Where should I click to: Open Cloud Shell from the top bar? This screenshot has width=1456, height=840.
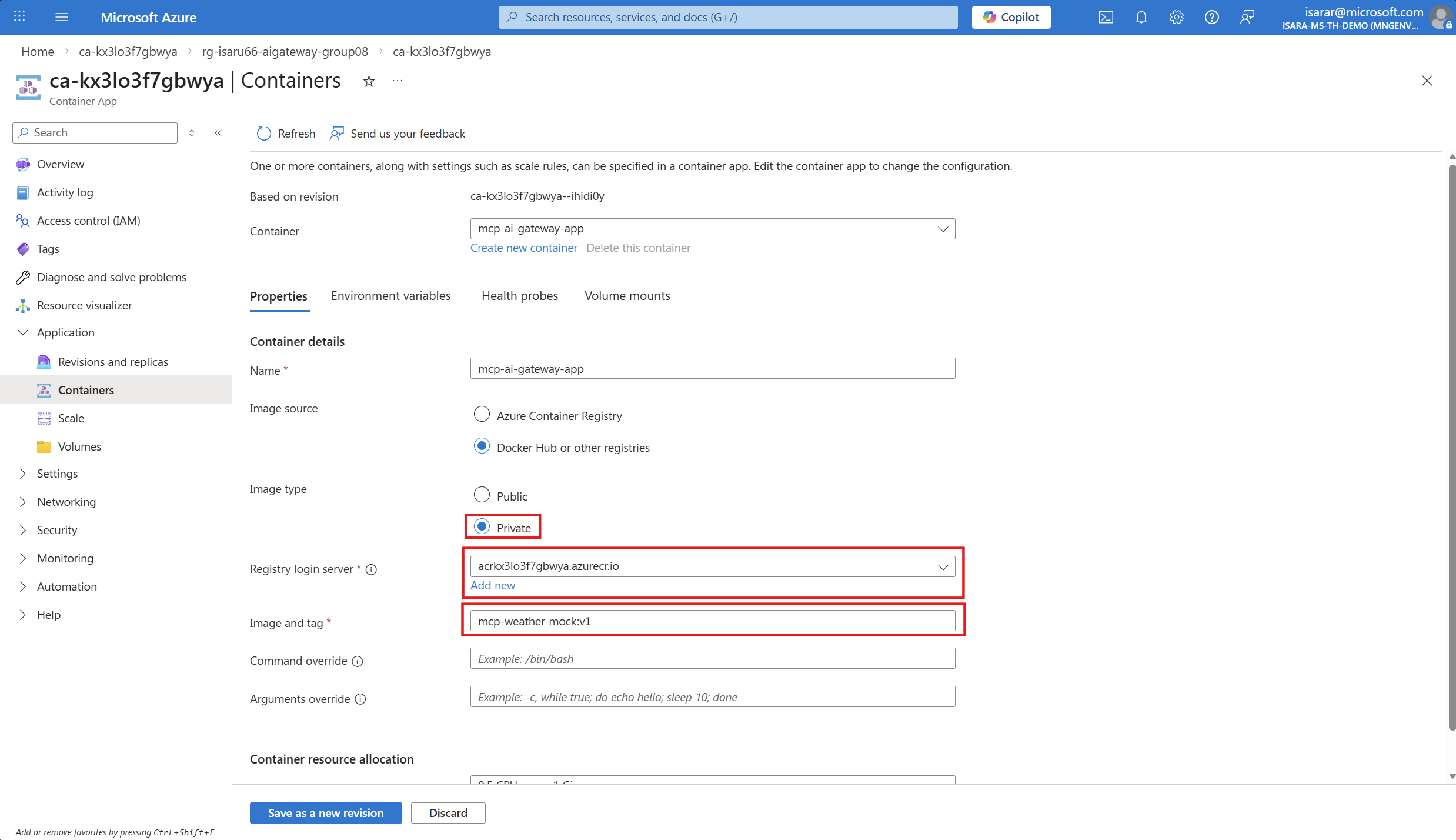(1106, 17)
